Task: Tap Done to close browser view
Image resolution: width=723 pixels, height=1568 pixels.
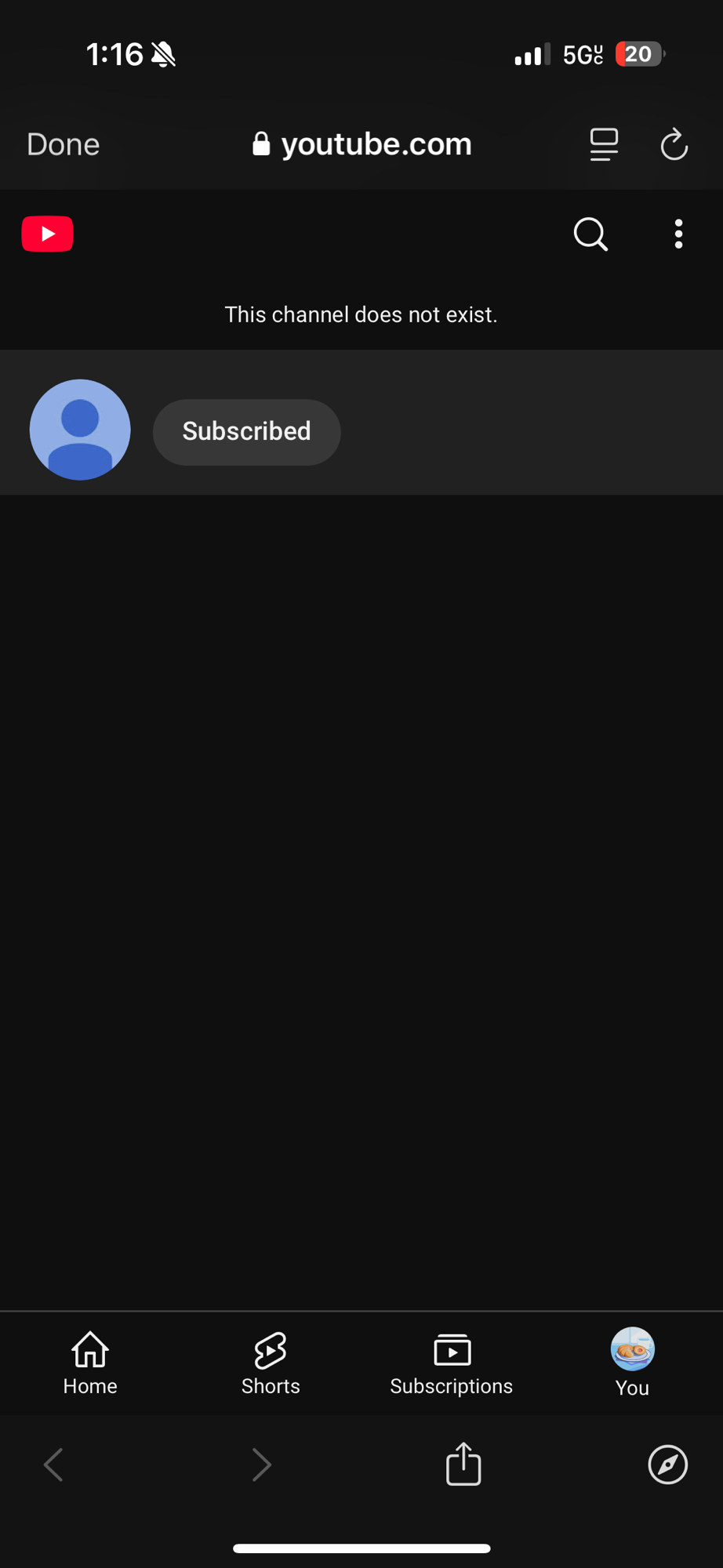Action: point(63,144)
